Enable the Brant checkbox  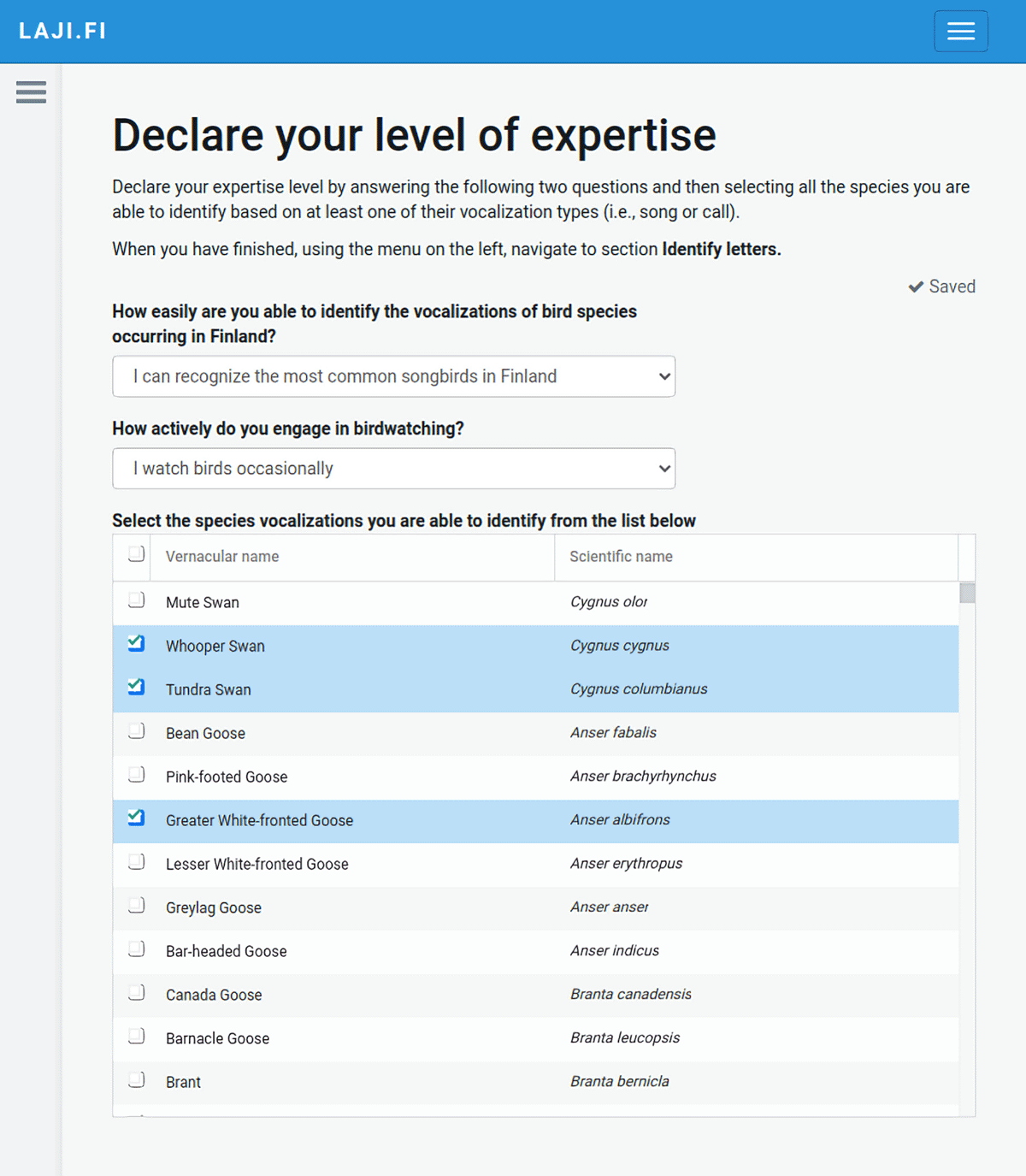(136, 1079)
